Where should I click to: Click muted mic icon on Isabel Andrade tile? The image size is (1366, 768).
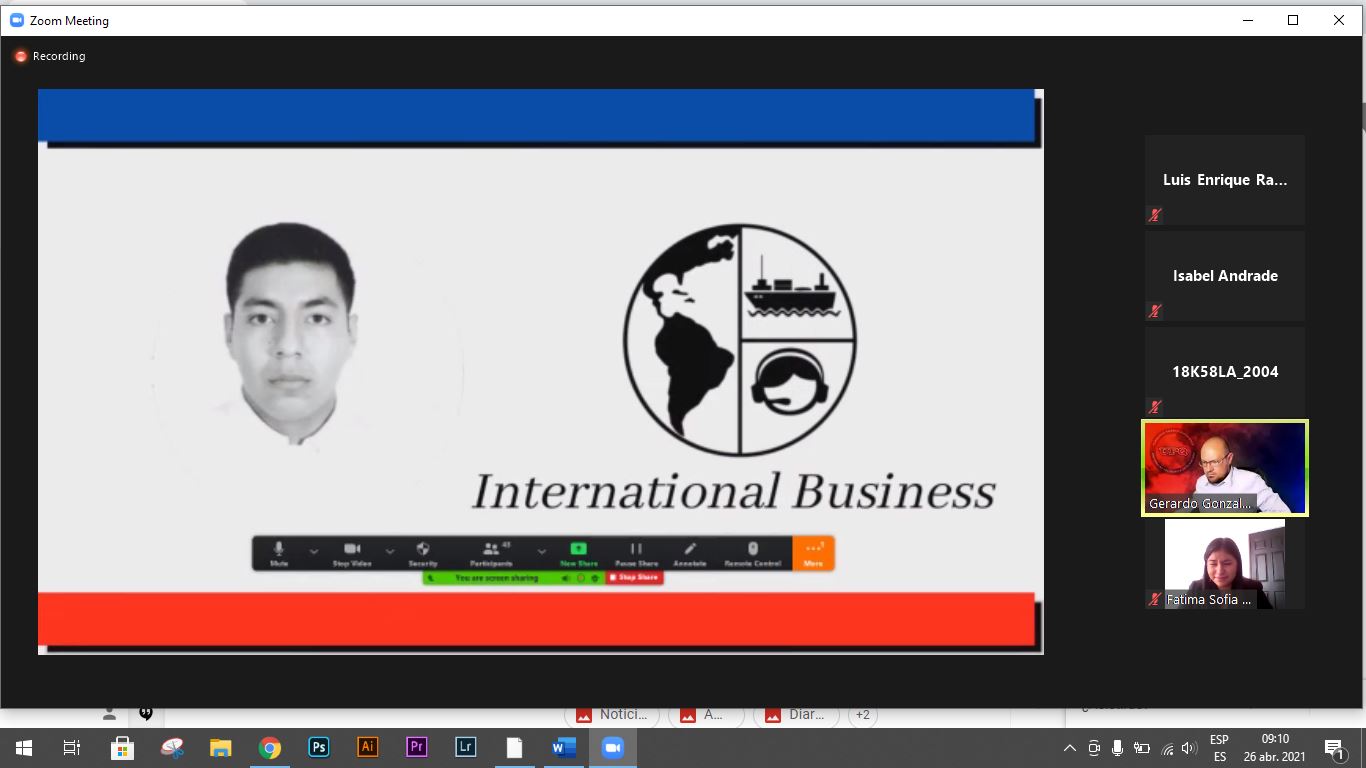1155,311
